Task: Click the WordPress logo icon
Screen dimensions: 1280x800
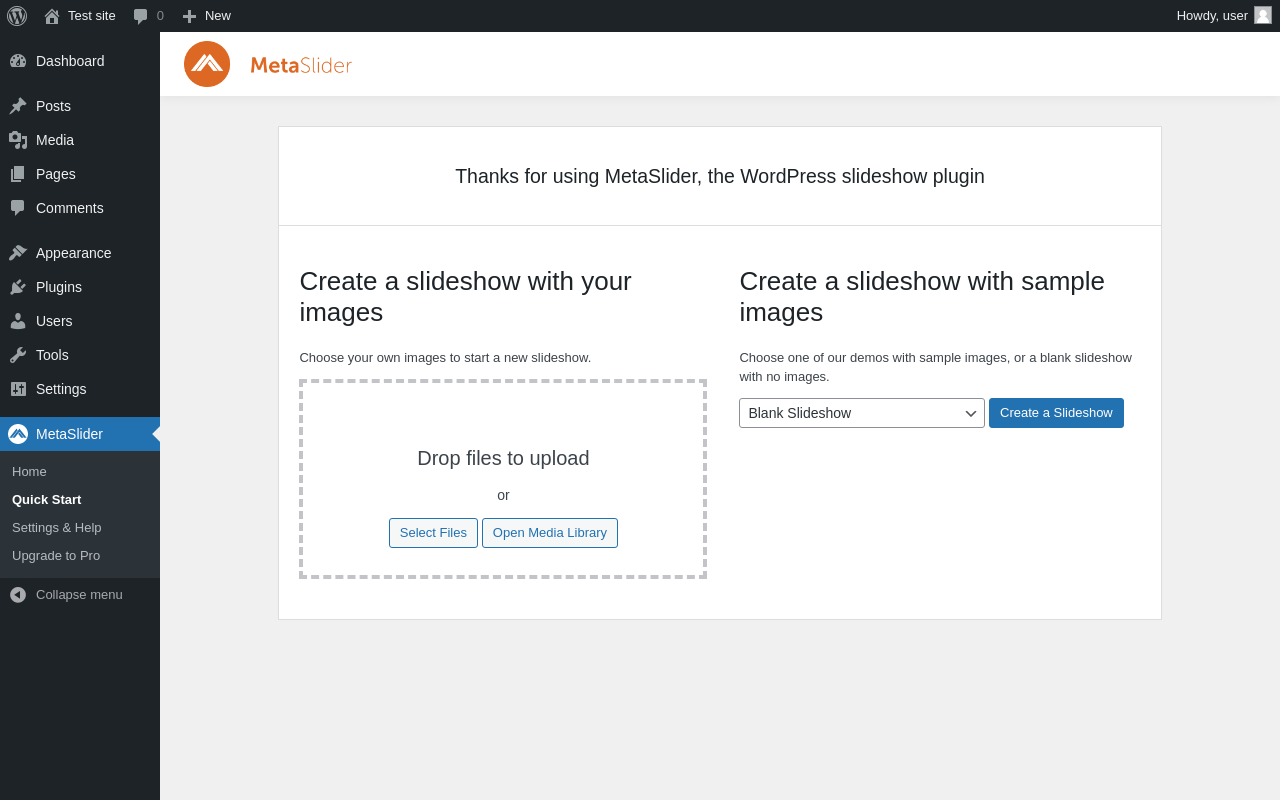Action: pos(17,16)
